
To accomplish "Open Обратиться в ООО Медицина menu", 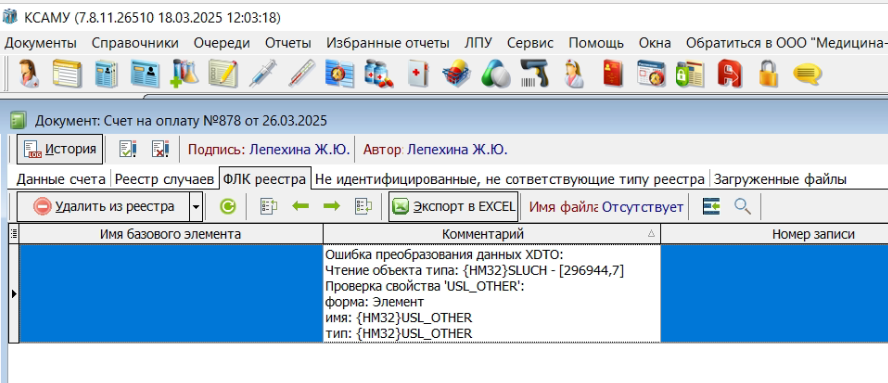I will point(786,43).
